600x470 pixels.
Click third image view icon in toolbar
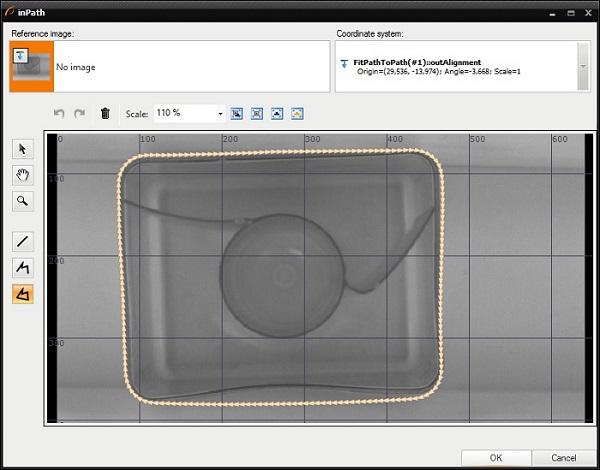(x=277, y=114)
